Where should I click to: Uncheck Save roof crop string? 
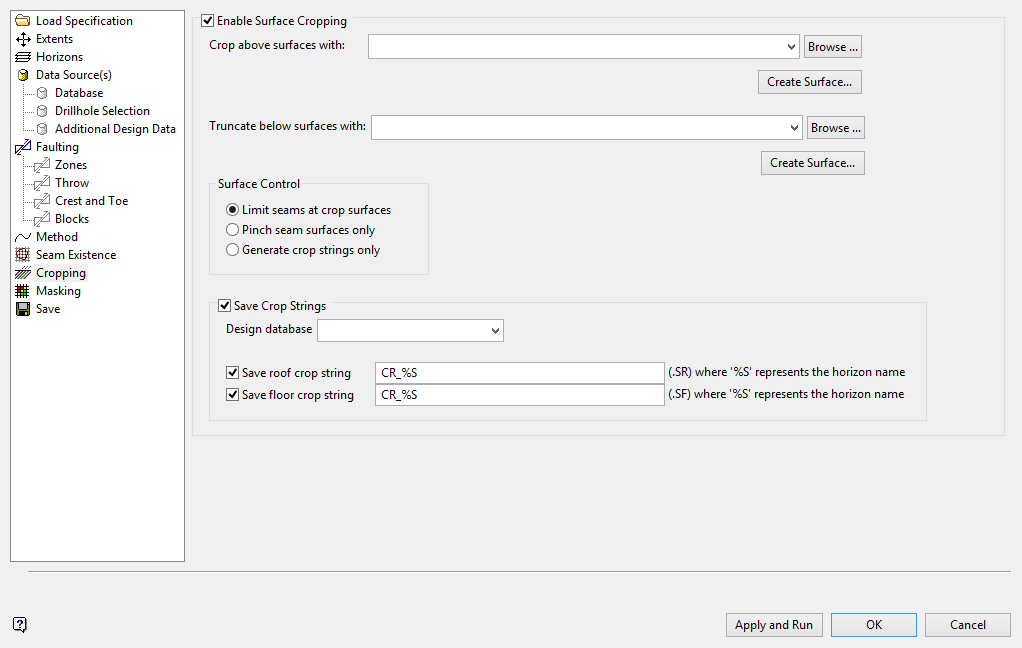[x=233, y=373]
